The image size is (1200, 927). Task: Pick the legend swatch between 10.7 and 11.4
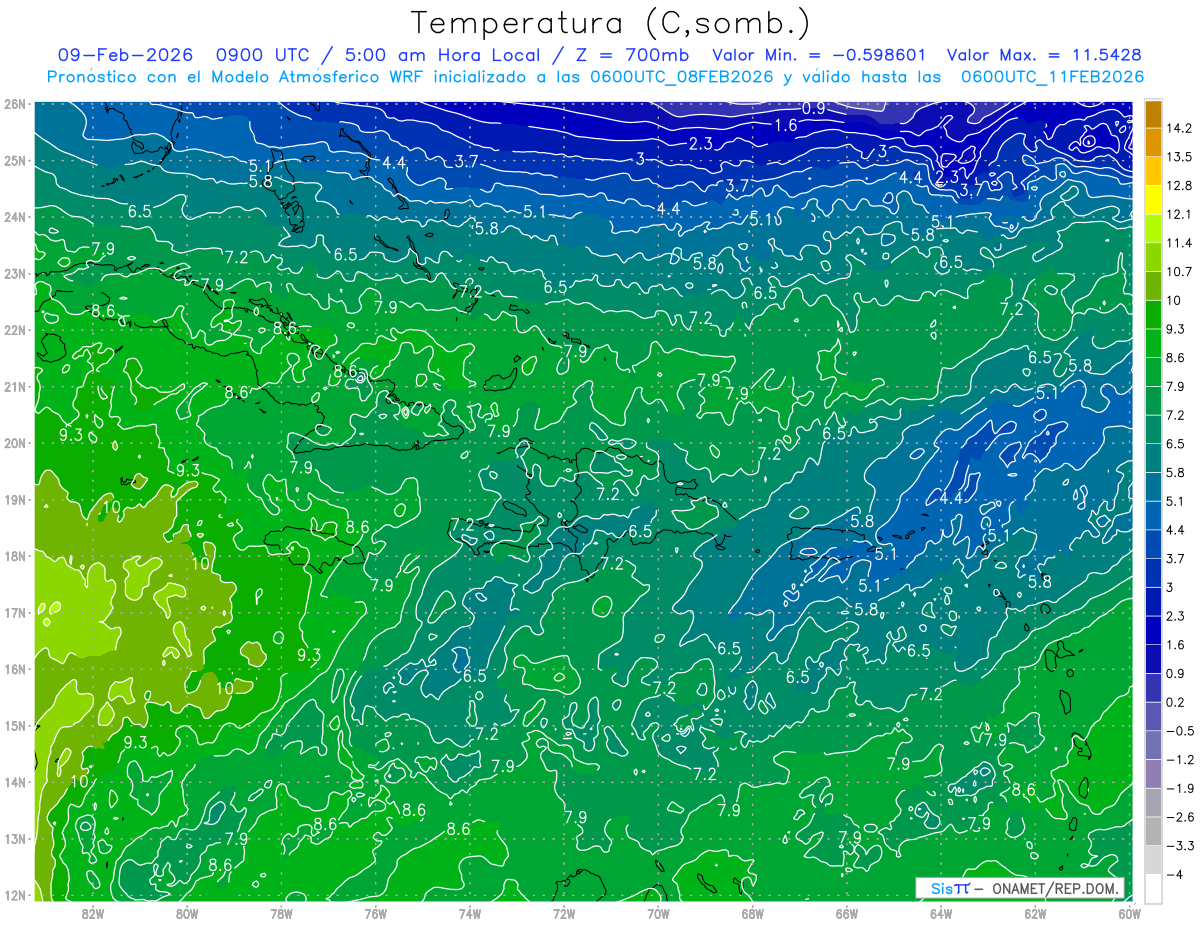[1153, 257]
